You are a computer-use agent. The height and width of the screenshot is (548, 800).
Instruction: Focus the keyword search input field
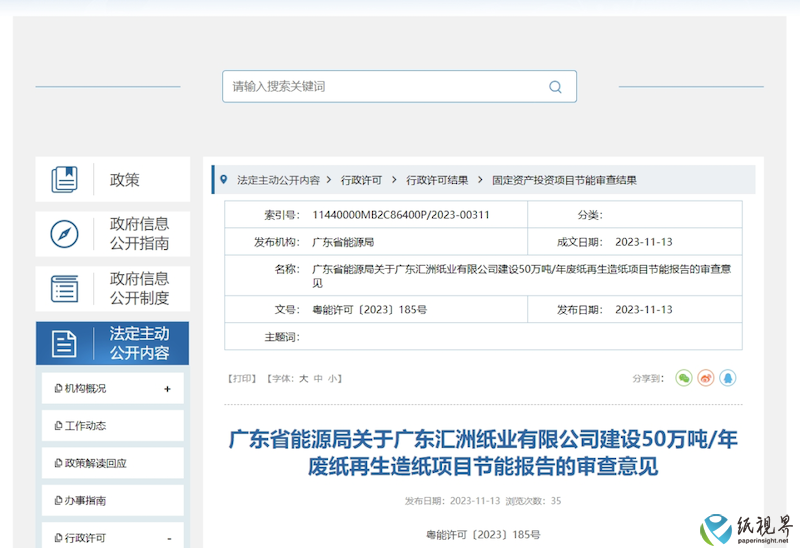click(x=399, y=86)
